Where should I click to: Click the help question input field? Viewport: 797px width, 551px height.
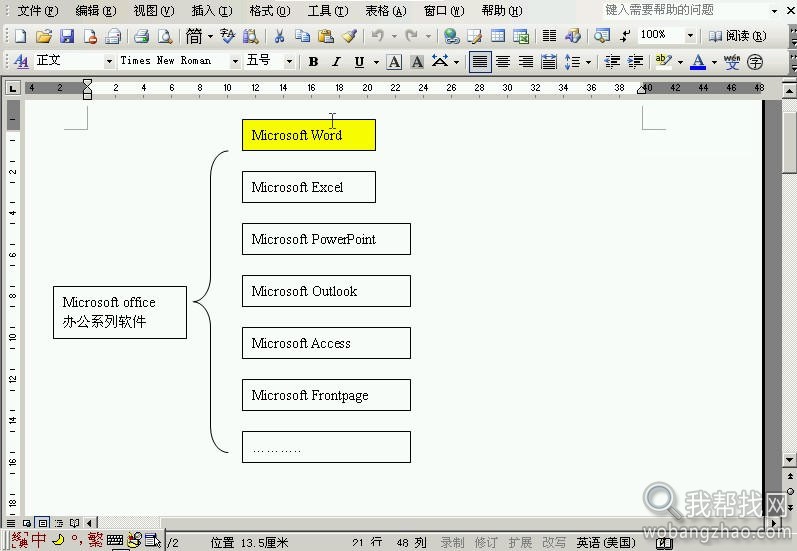(x=685, y=10)
